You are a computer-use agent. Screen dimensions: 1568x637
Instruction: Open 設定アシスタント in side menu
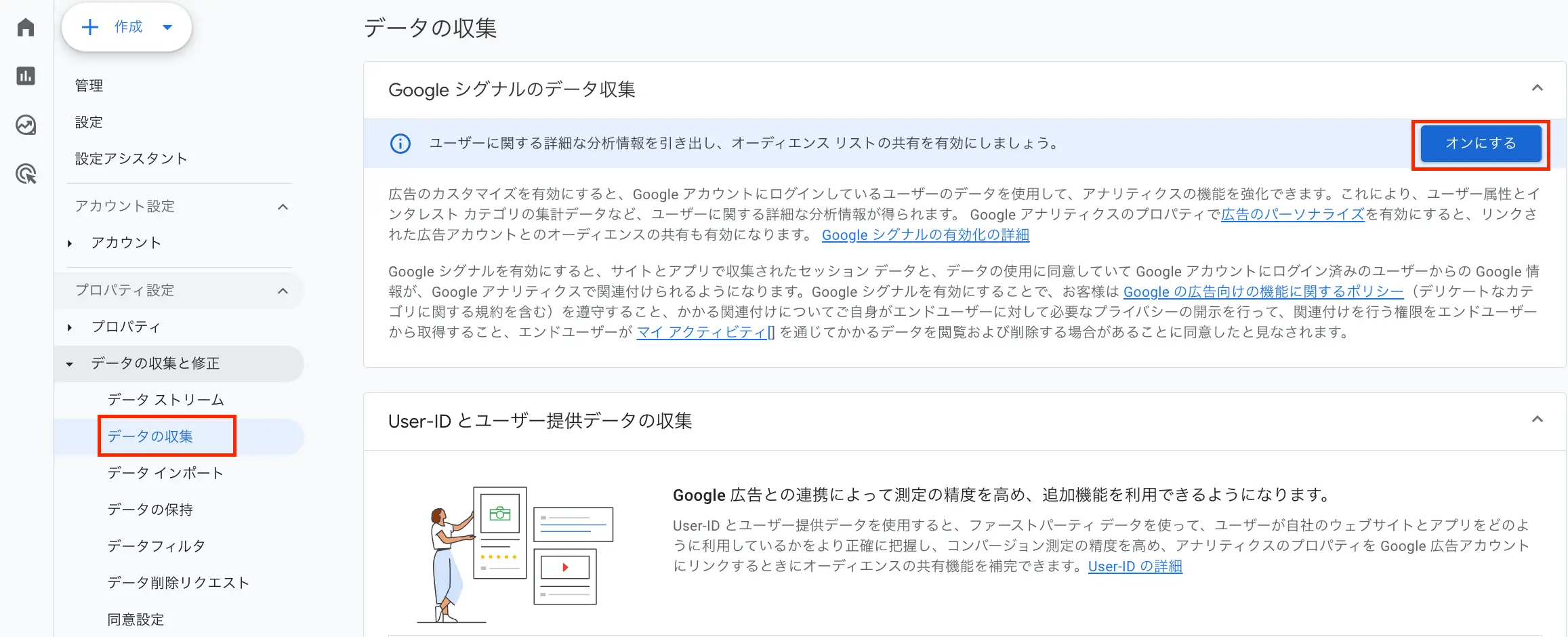[131, 159]
